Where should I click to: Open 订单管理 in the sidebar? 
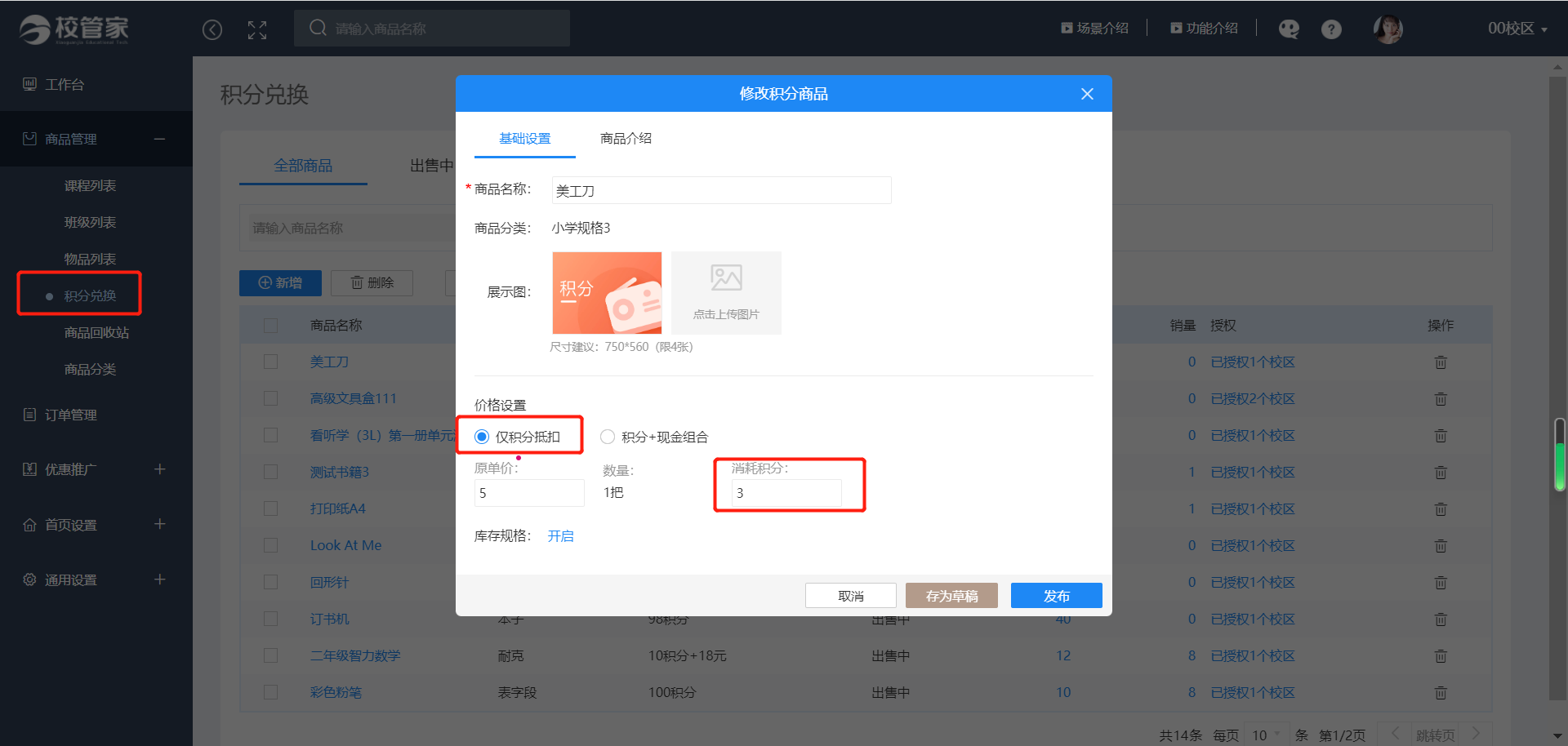[x=71, y=415]
